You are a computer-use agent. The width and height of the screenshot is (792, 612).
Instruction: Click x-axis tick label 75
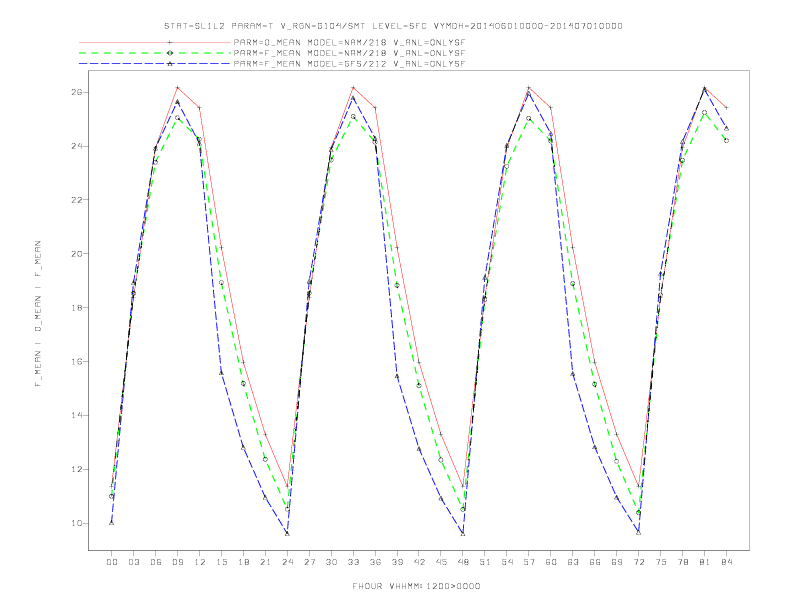tap(661, 562)
